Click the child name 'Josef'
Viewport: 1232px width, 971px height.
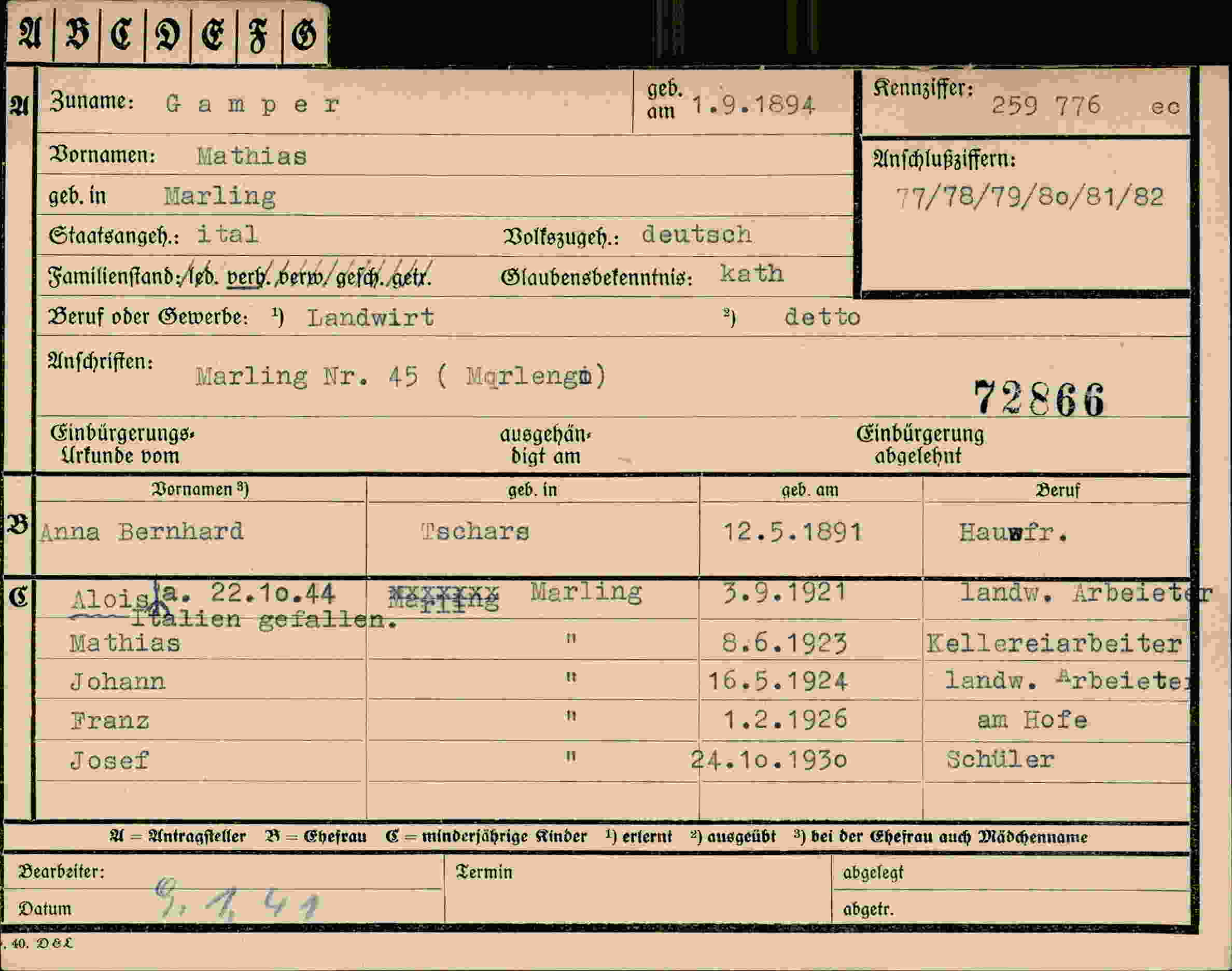click(110, 760)
